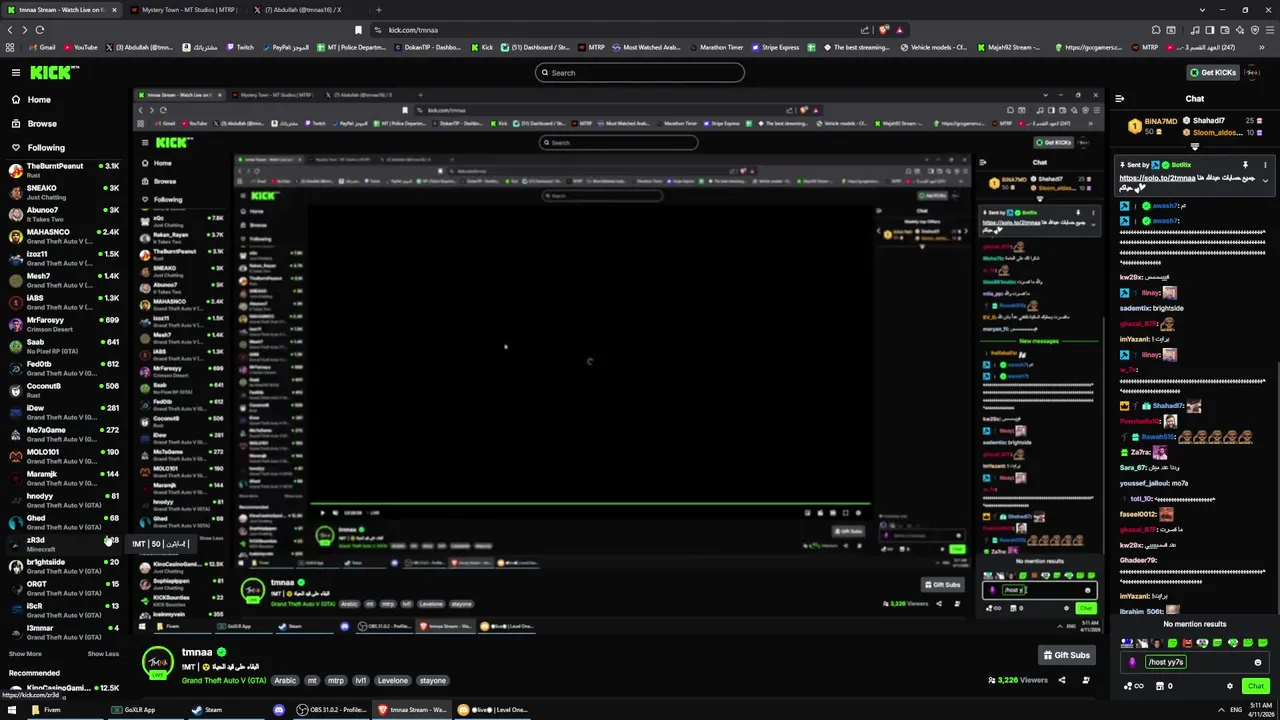Open the emoji picker in chat input
This screenshot has width=1280, height=720.
pyautogui.click(x=1258, y=662)
